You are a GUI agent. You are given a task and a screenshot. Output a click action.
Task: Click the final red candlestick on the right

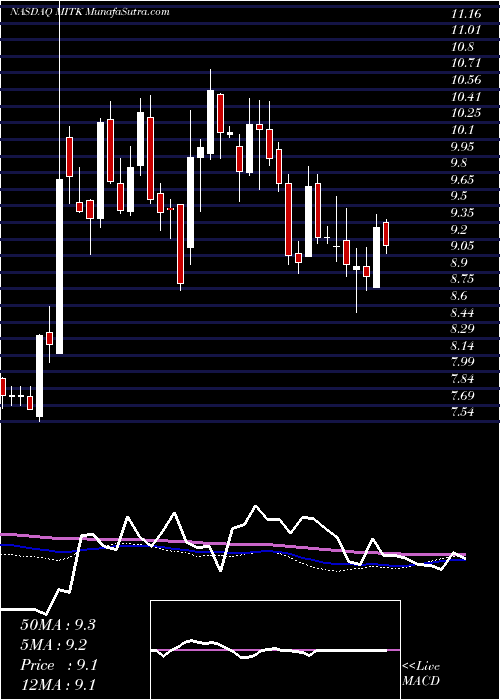[386, 234]
